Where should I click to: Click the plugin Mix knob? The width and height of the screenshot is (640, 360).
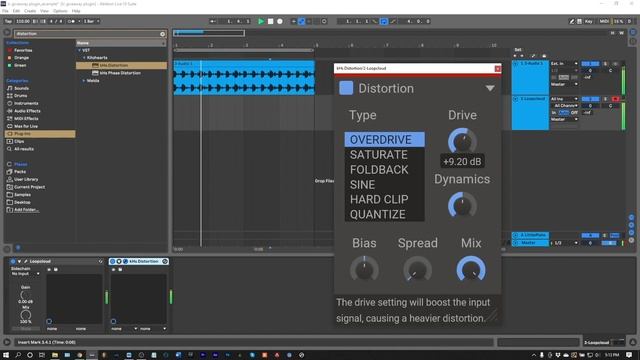click(x=471, y=269)
